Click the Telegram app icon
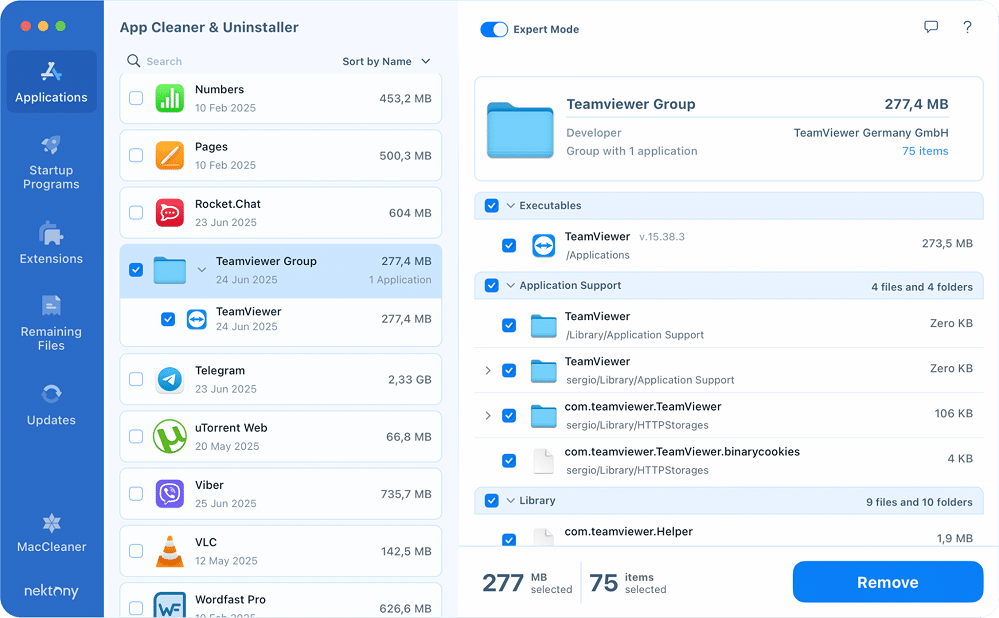The height and width of the screenshot is (618, 999). [170, 380]
